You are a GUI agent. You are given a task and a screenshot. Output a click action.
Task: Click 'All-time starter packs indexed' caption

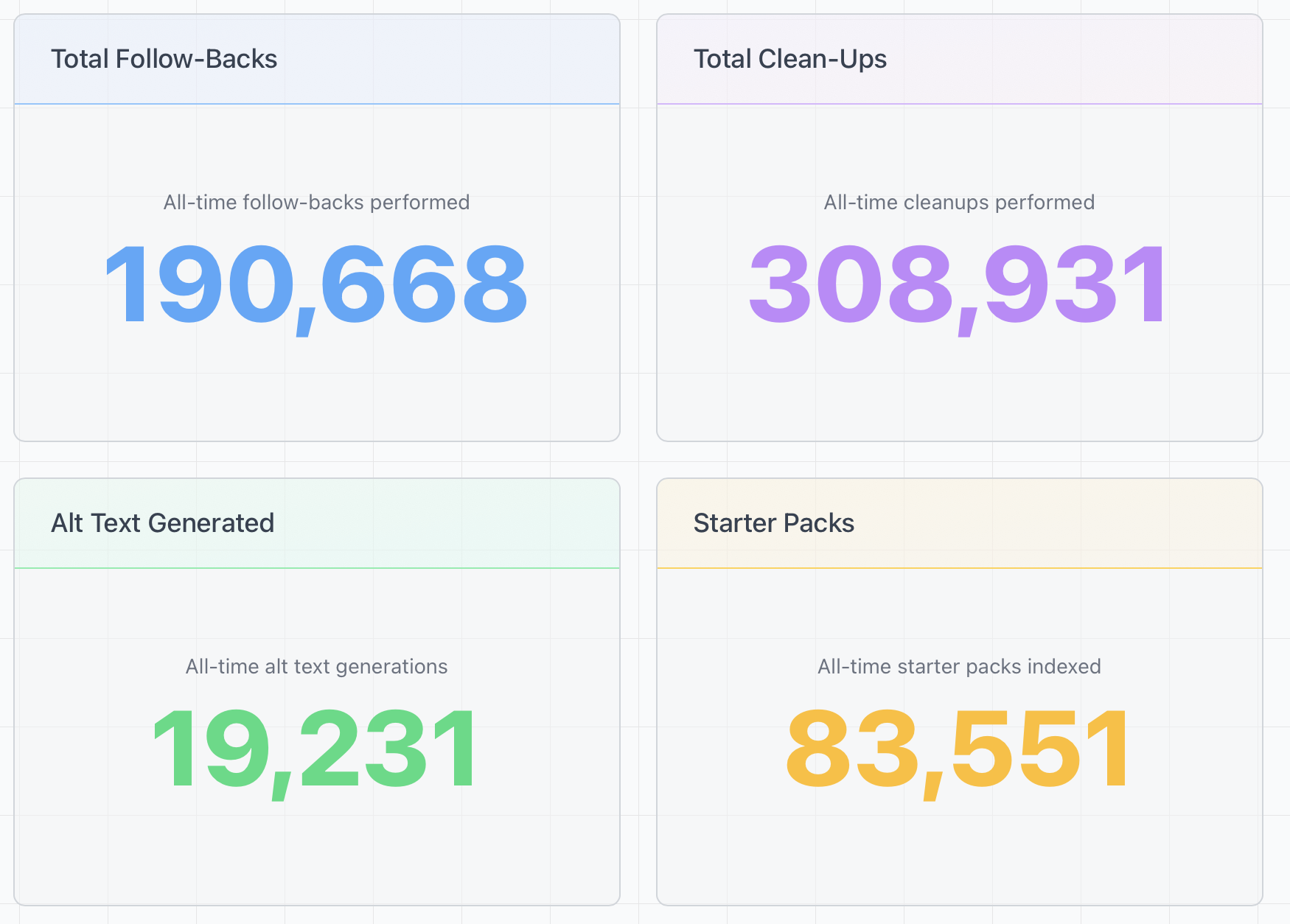tap(959, 667)
